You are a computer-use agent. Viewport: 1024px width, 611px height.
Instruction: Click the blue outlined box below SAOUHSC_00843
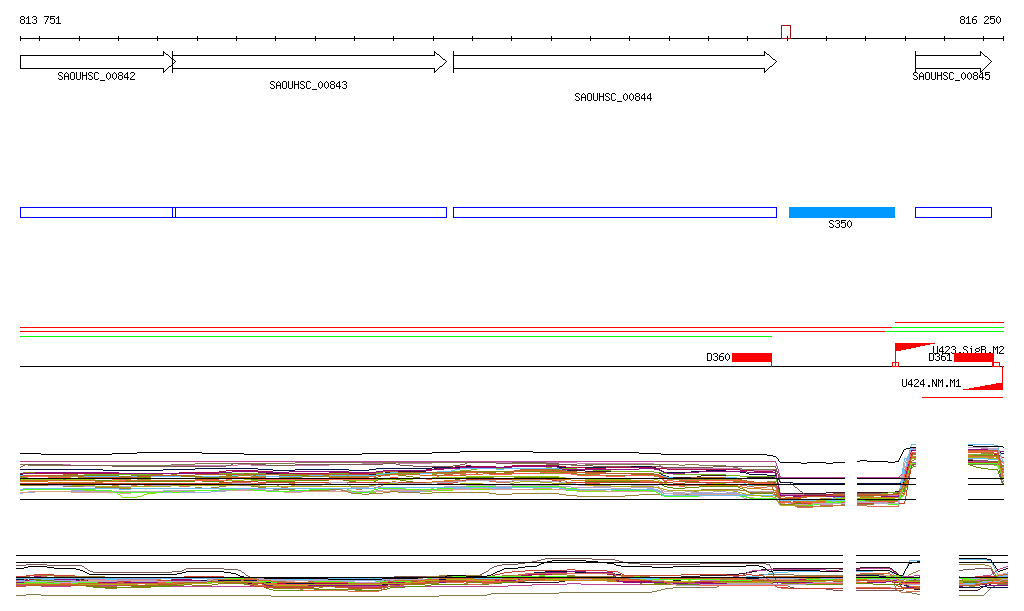click(x=310, y=212)
